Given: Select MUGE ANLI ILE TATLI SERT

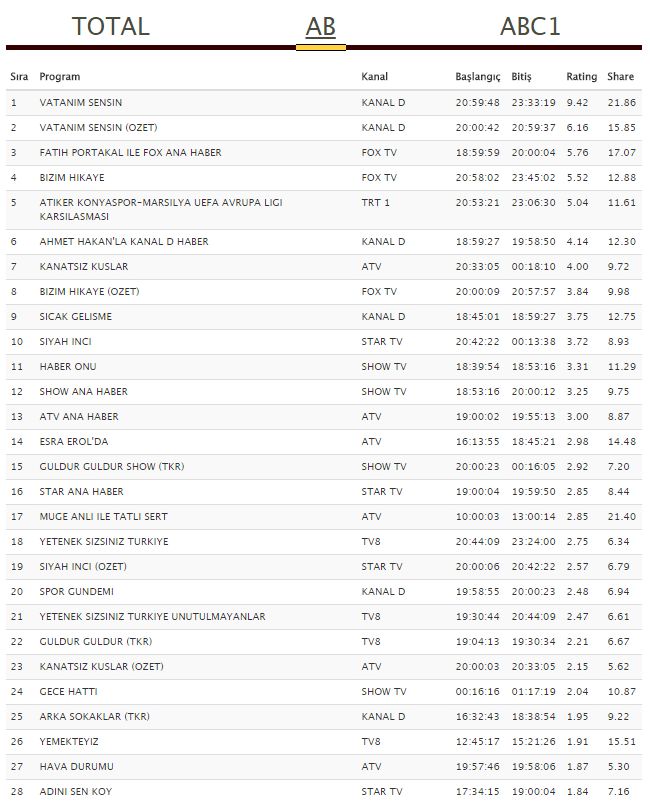Looking at the screenshot, I should click(x=103, y=517).
